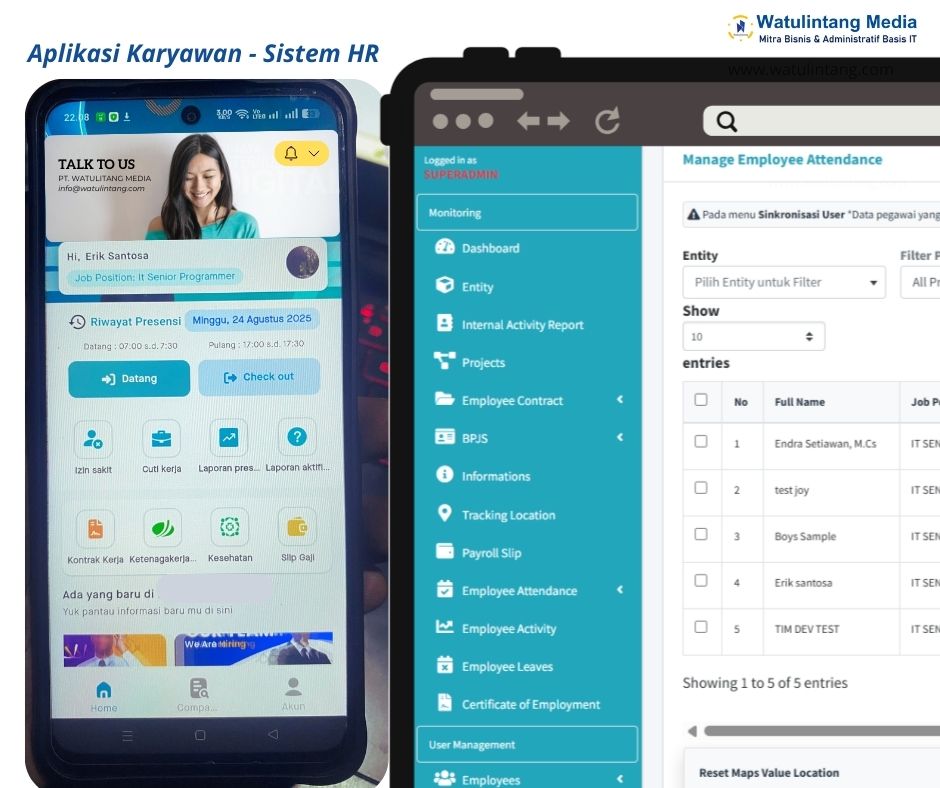Click the Entity cube icon in sidebar
This screenshot has width=940, height=788.
pos(445,285)
